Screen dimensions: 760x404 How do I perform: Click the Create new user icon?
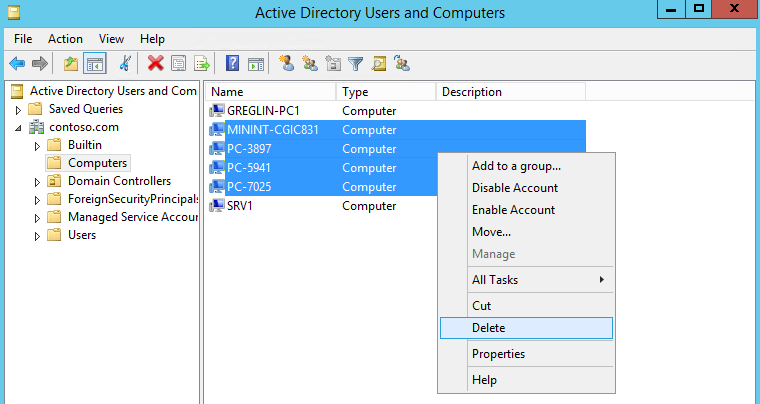(287, 64)
